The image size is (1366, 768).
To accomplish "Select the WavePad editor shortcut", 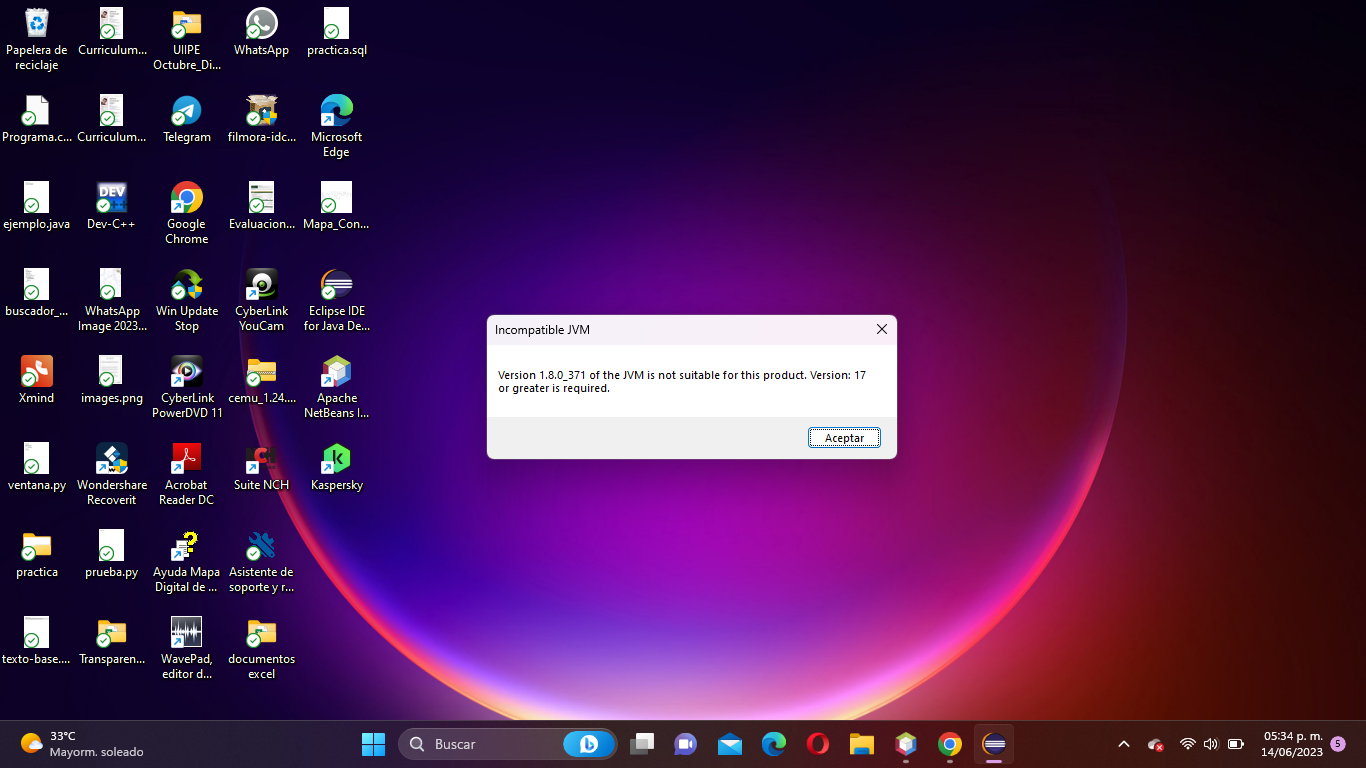I will click(x=187, y=648).
